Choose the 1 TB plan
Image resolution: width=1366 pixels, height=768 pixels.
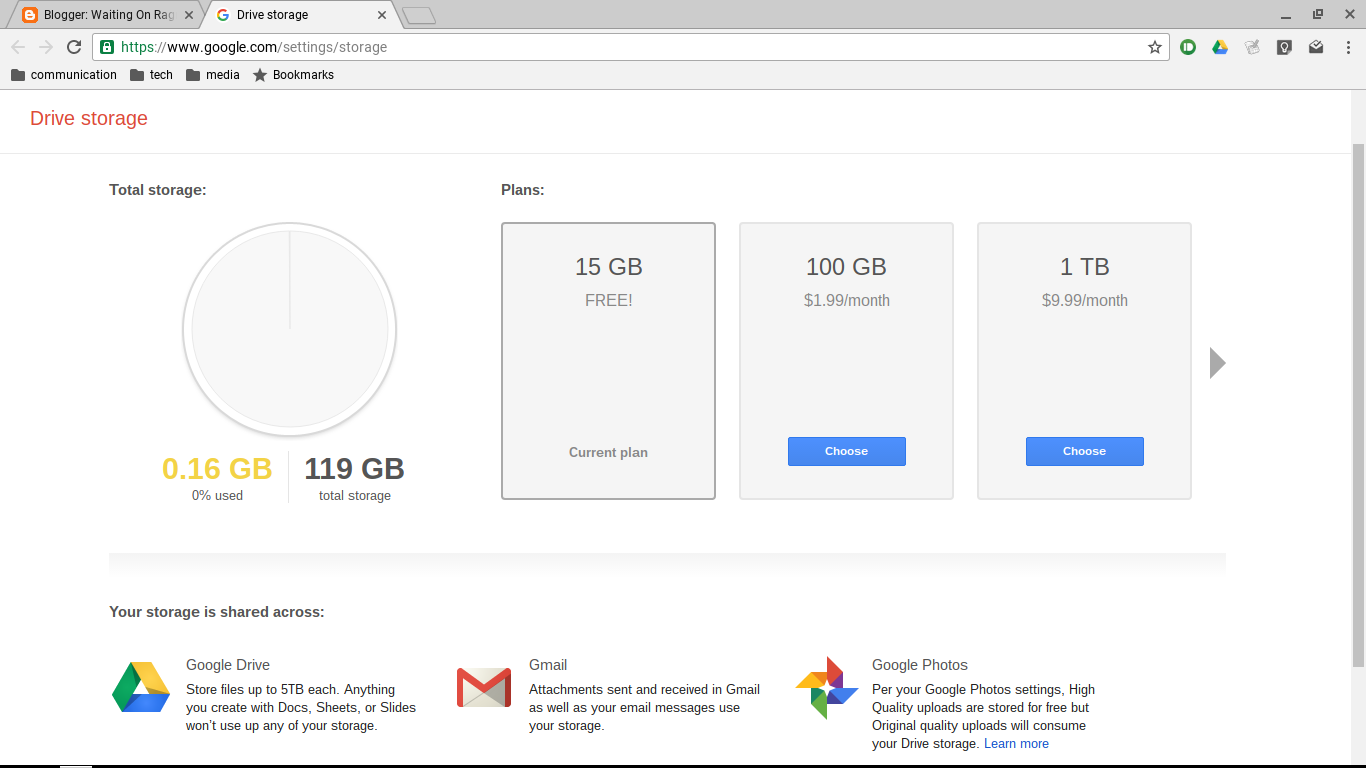click(1084, 451)
